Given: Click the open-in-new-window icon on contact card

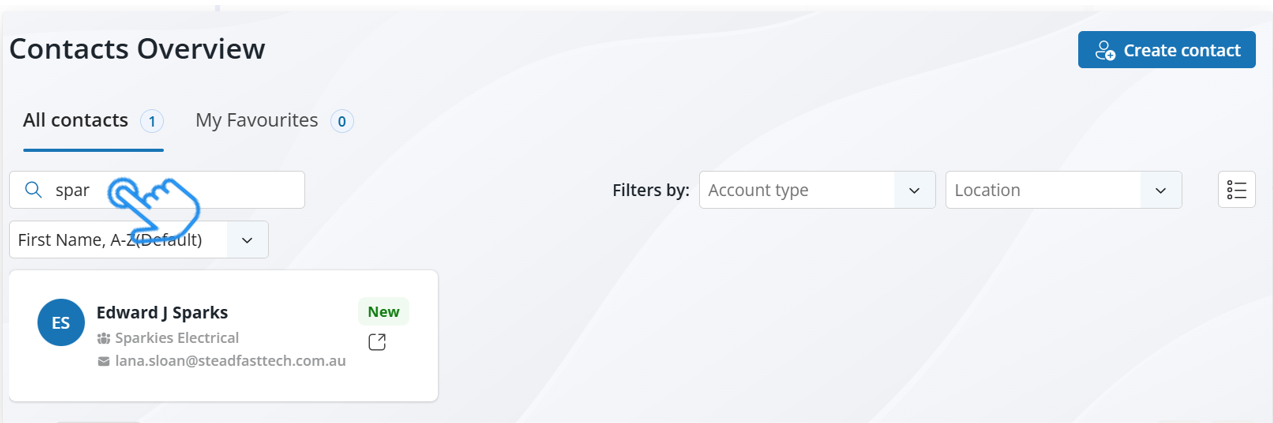Looking at the screenshot, I should [377, 342].
